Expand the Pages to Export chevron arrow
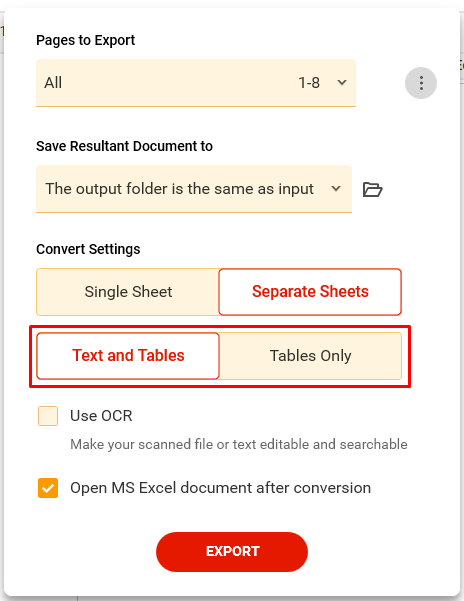The height and width of the screenshot is (601, 464). pos(342,82)
